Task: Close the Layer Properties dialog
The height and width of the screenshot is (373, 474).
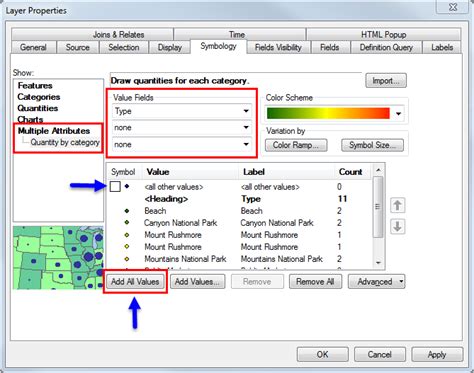Action: (453, 7)
